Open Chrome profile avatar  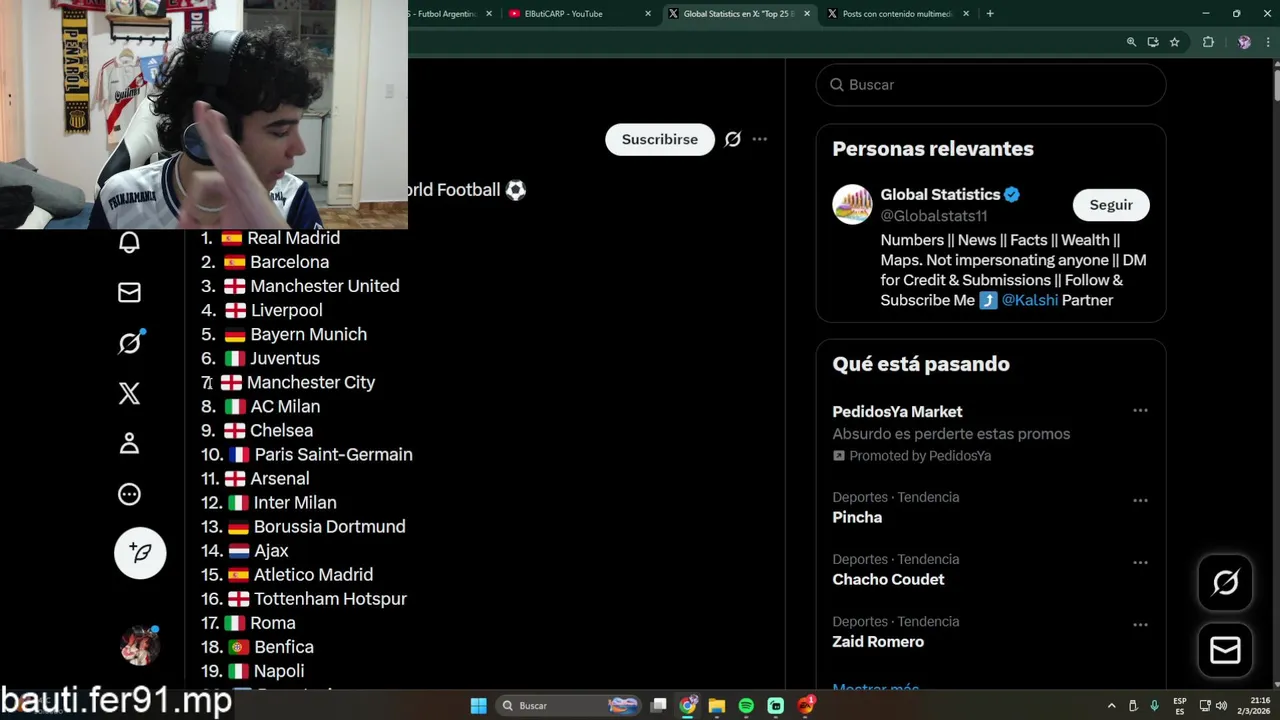click(1244, 42)
